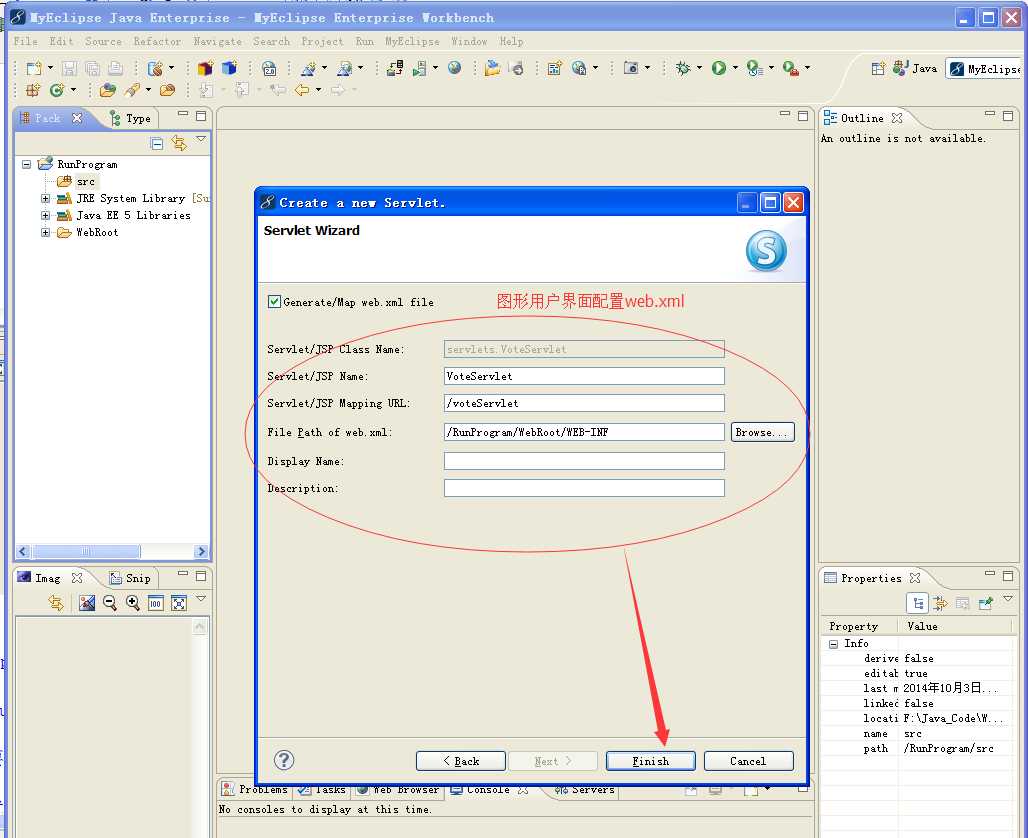Click the Debug bug icon in toolbar
The width and height of the screenshot is (1028, 838).
pyautogui.click(x=682, y=68)
